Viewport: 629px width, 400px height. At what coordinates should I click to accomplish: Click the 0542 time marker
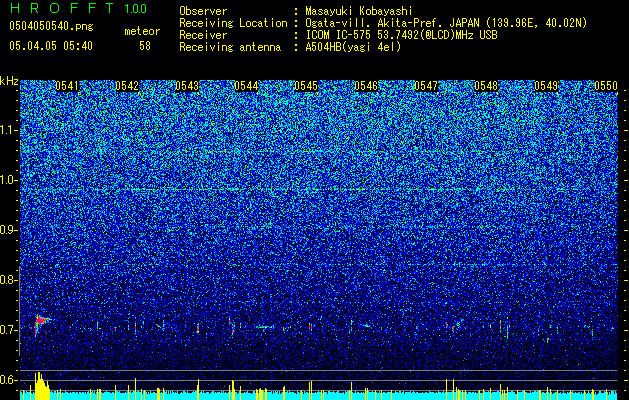coord(127,86)
